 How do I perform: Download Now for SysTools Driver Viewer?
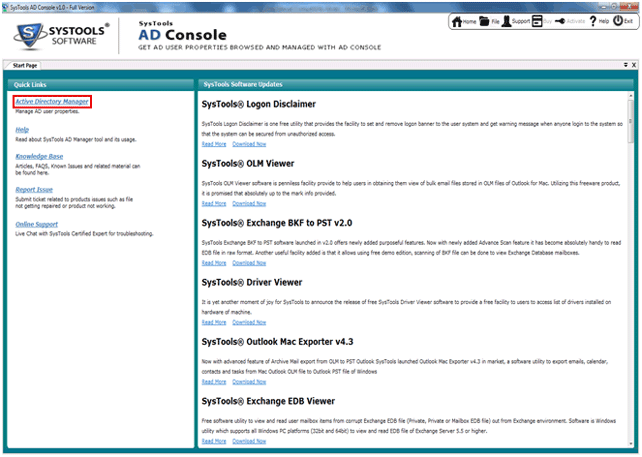tap(249, 322)
